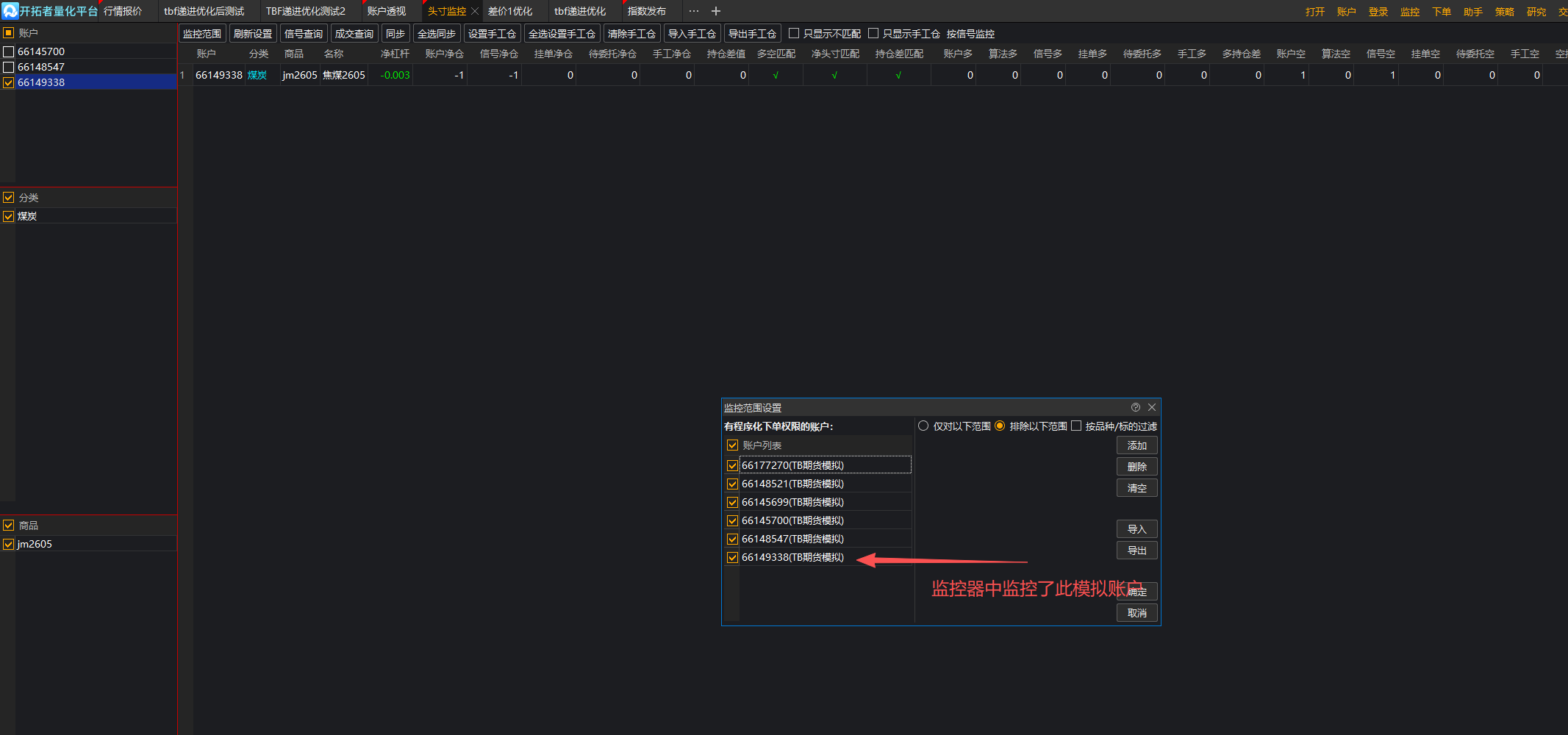Toggle 按品种/标的过滤 checkbox
Screen dimensions: 1568x735
click(1076, 426)
